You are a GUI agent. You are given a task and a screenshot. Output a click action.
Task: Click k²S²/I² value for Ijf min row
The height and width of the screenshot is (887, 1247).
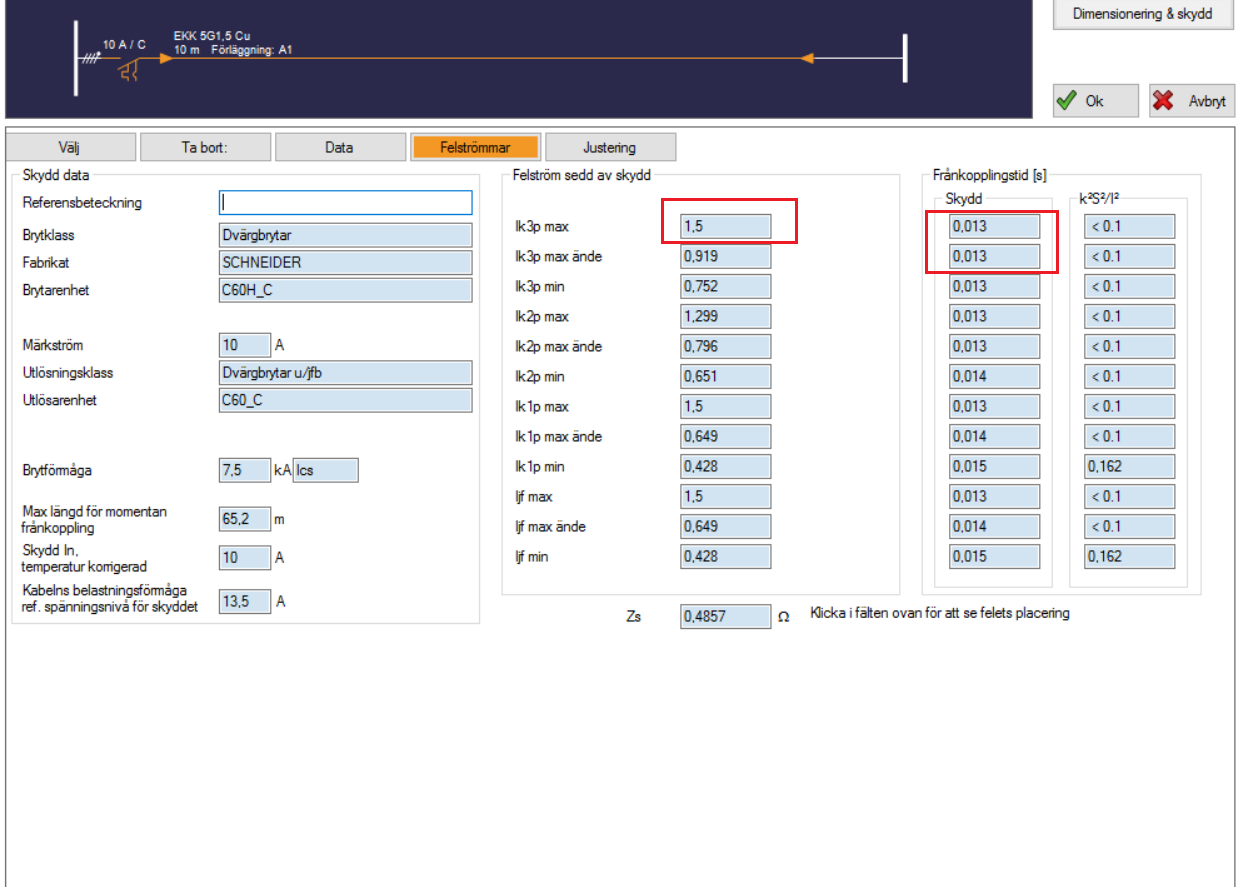[x=1129, y=556]
